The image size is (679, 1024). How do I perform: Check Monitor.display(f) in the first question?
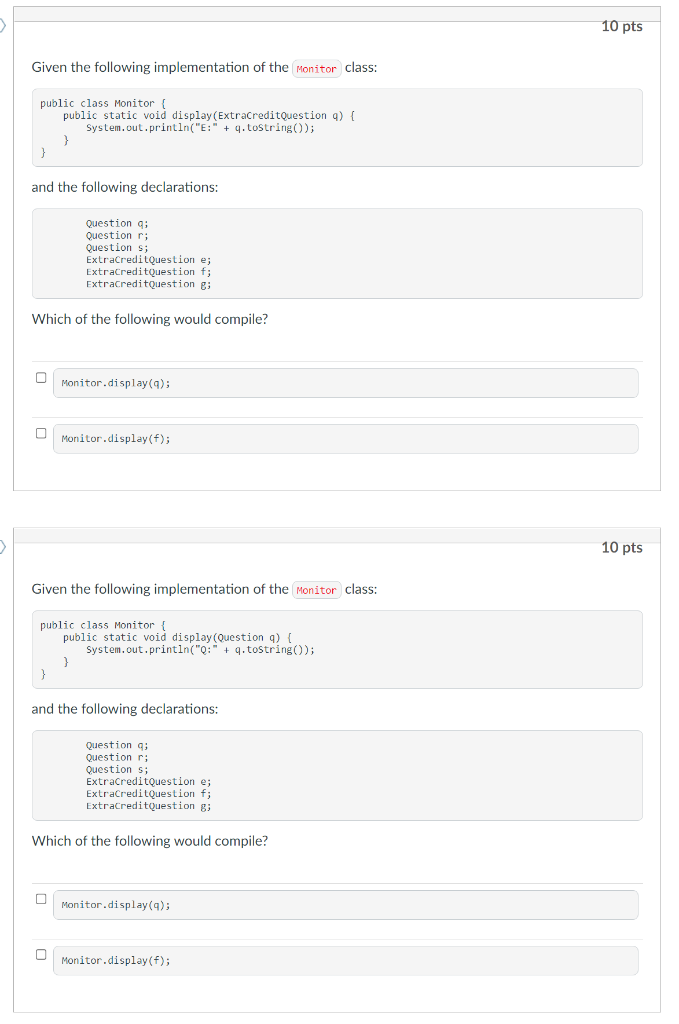(x=40, y=432)
